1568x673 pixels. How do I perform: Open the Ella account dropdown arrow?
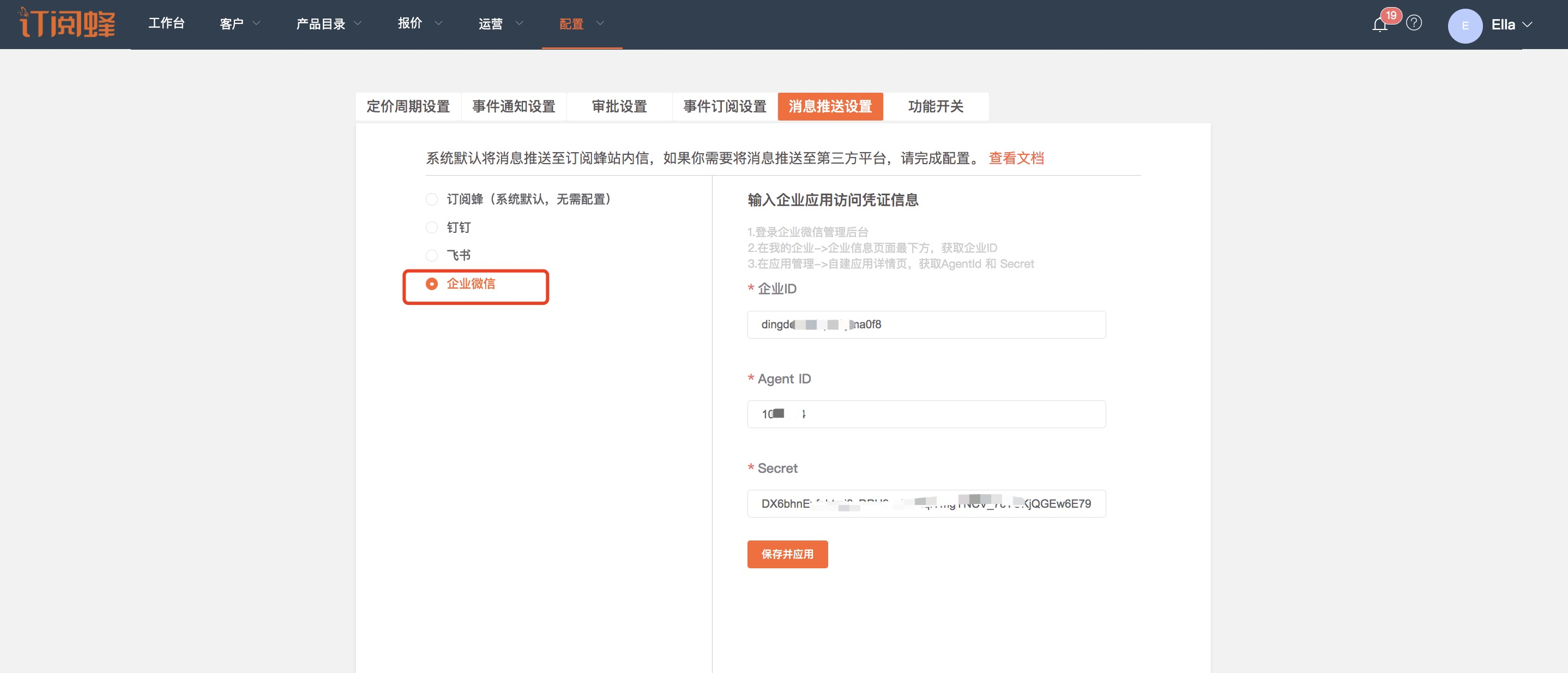pyautogui.click(x=1527, y=25)
